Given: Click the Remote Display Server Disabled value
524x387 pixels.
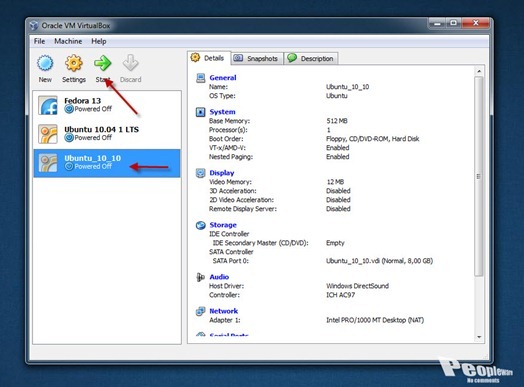Looking at the screenshot, I should coord(338,209).
